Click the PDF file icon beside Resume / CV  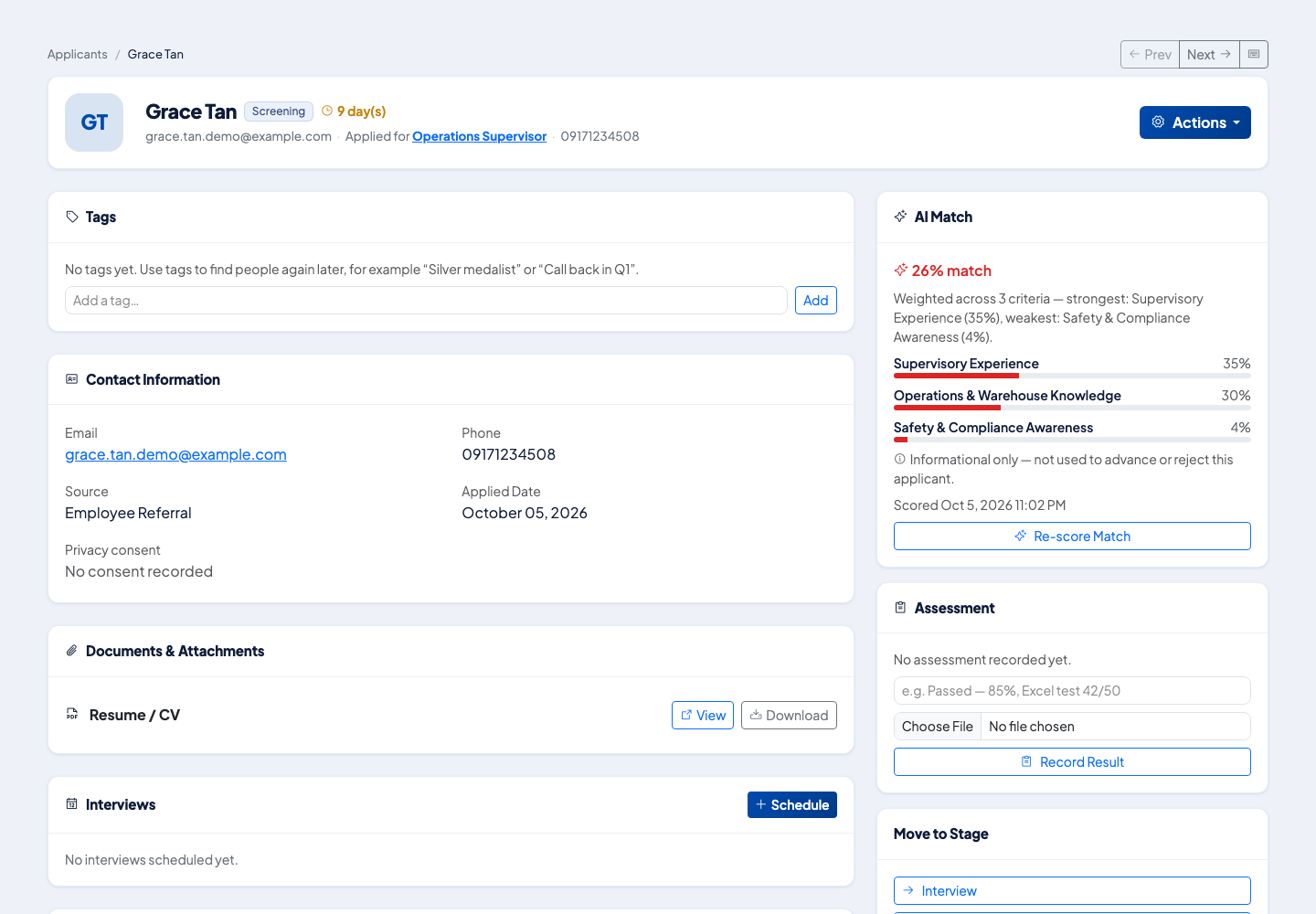point(72,715)
